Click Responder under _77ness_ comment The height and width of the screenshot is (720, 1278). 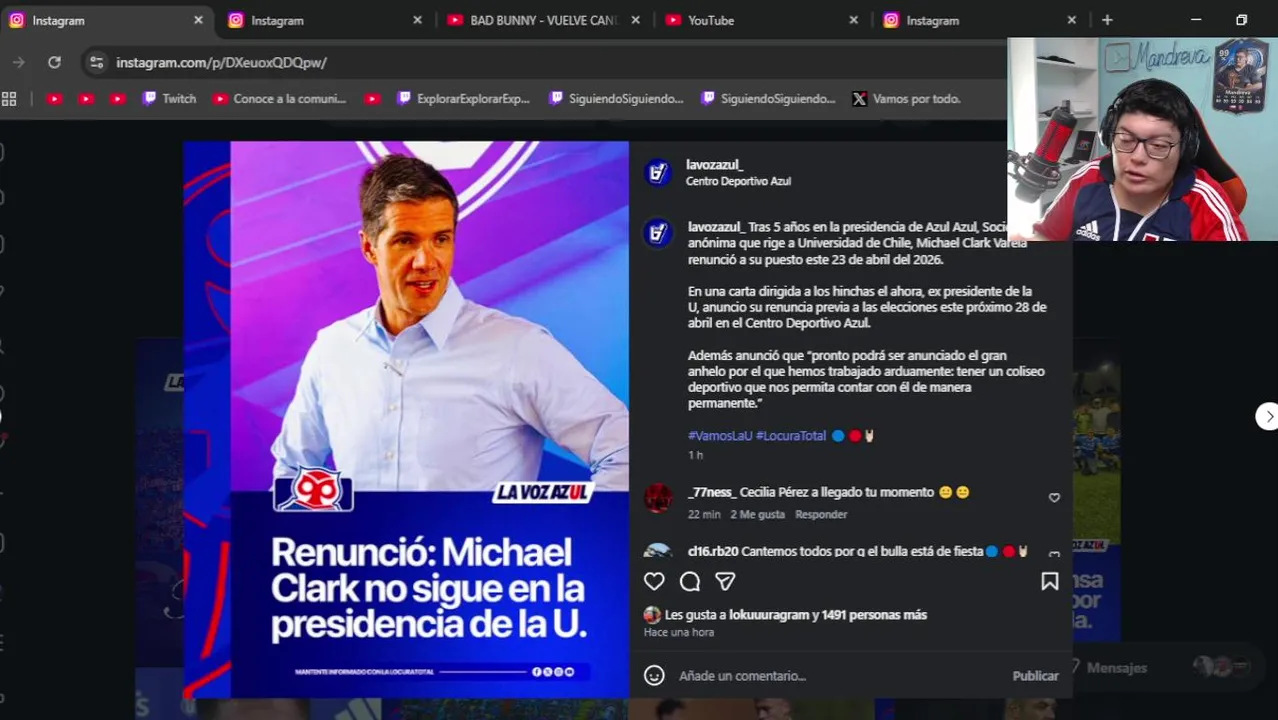click(x=821, y=514)
